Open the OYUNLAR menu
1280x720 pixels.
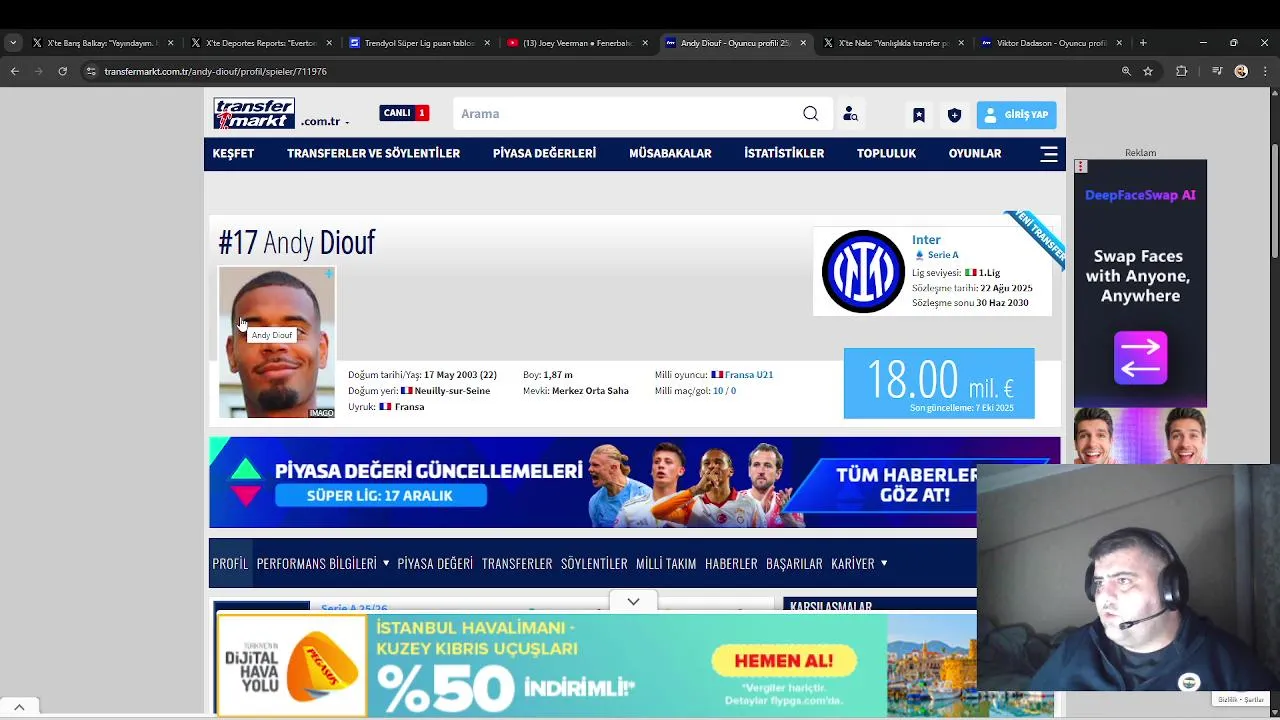(x=975, y=153)
